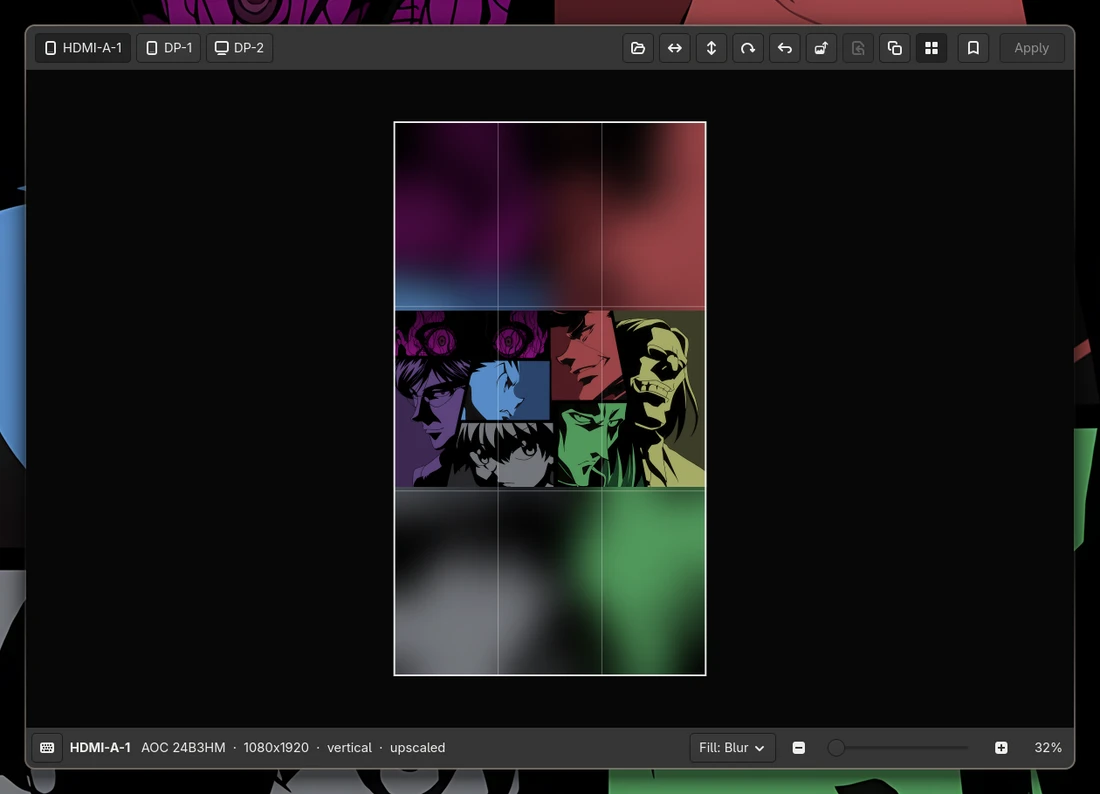The width and height of the screenshot is (1100, 794).
Task: Click the AOC 24B3HM monitor name
Action: pos(183,748)
